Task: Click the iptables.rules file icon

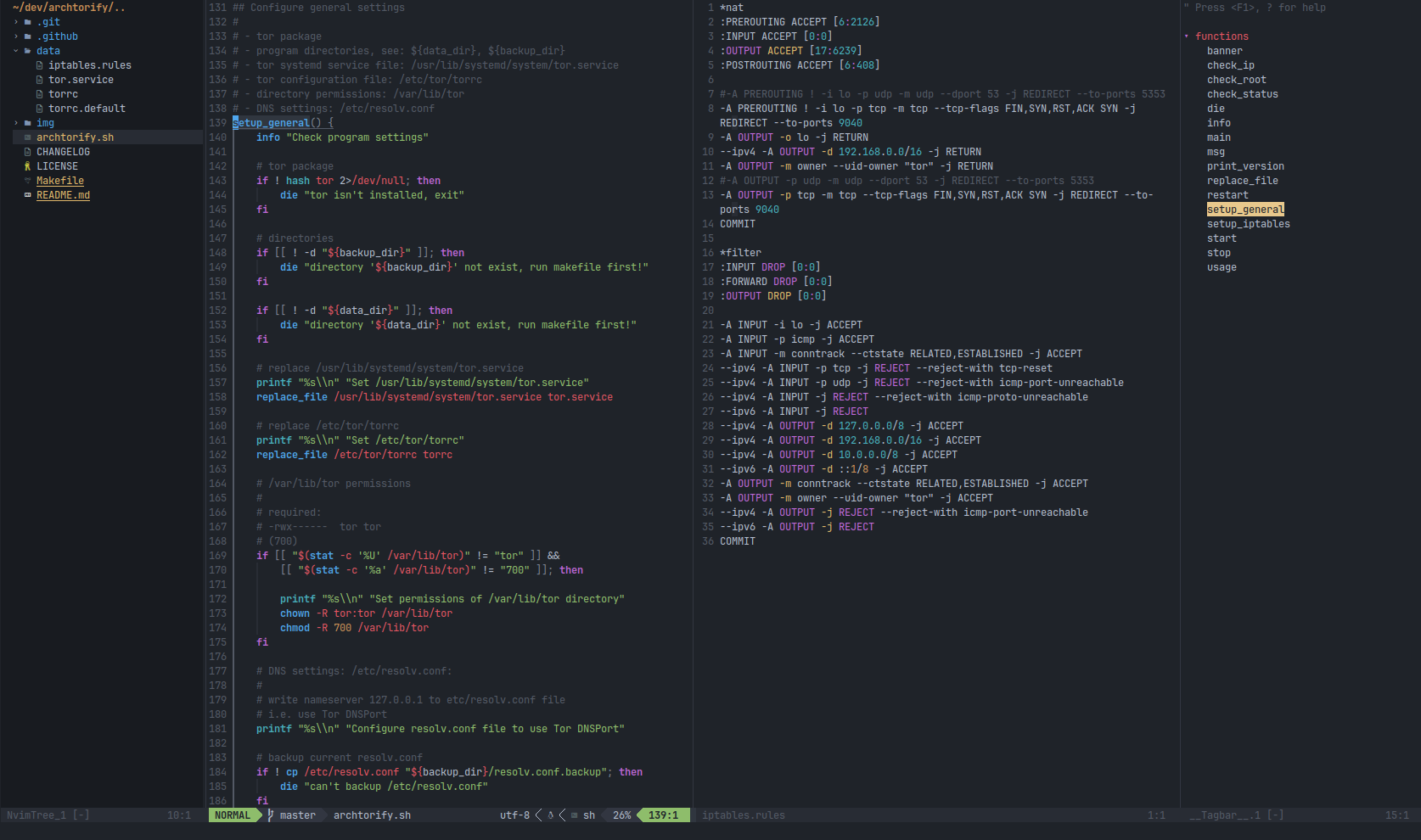Action: [40, 65]
